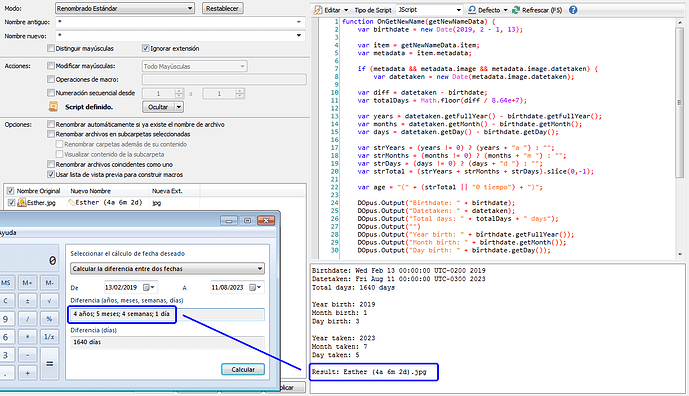Uncheck Ignorar extensión checkbox

[146, 48]
